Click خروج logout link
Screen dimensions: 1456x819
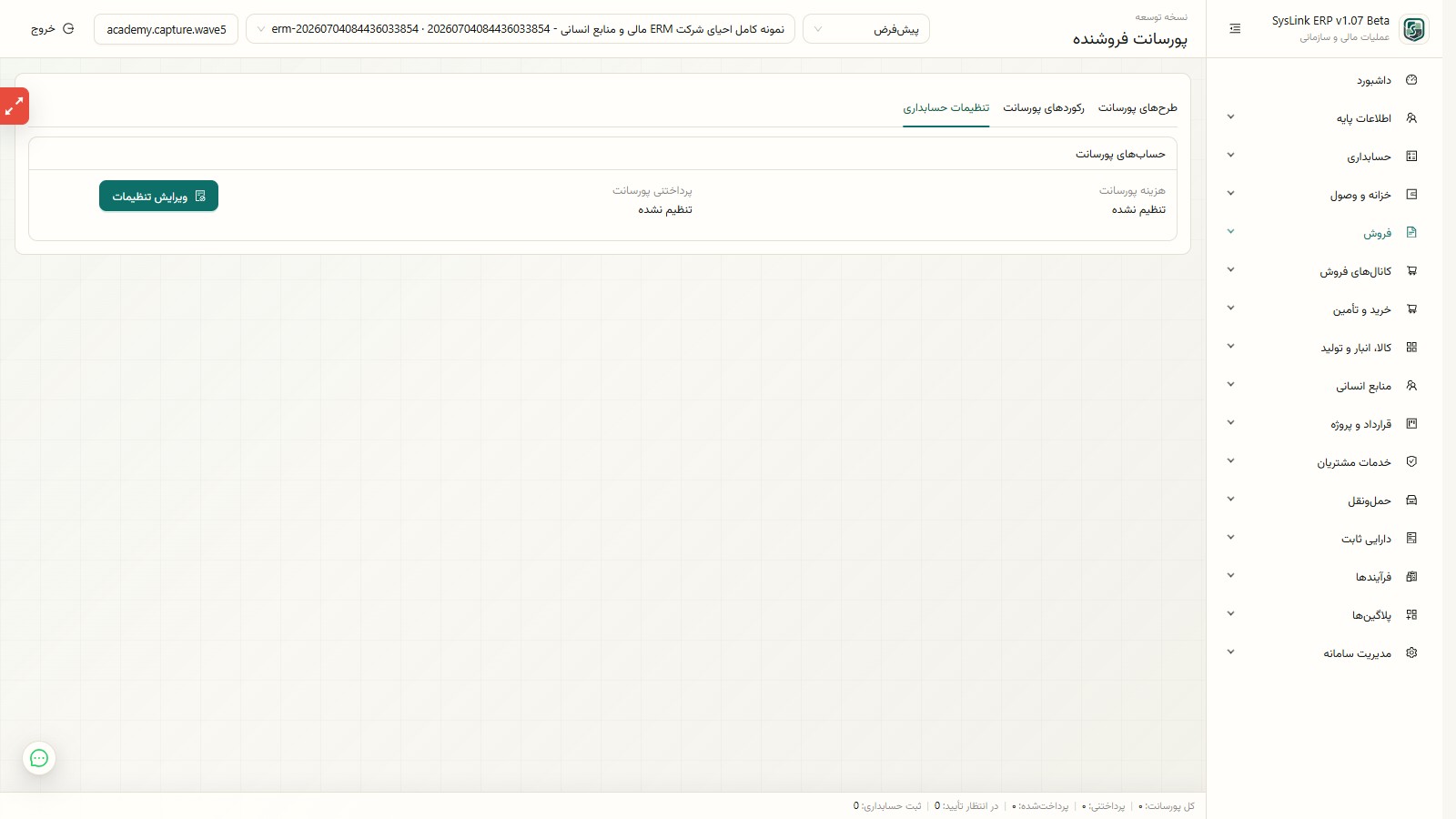pyautogui.click(x=43, y=29)
